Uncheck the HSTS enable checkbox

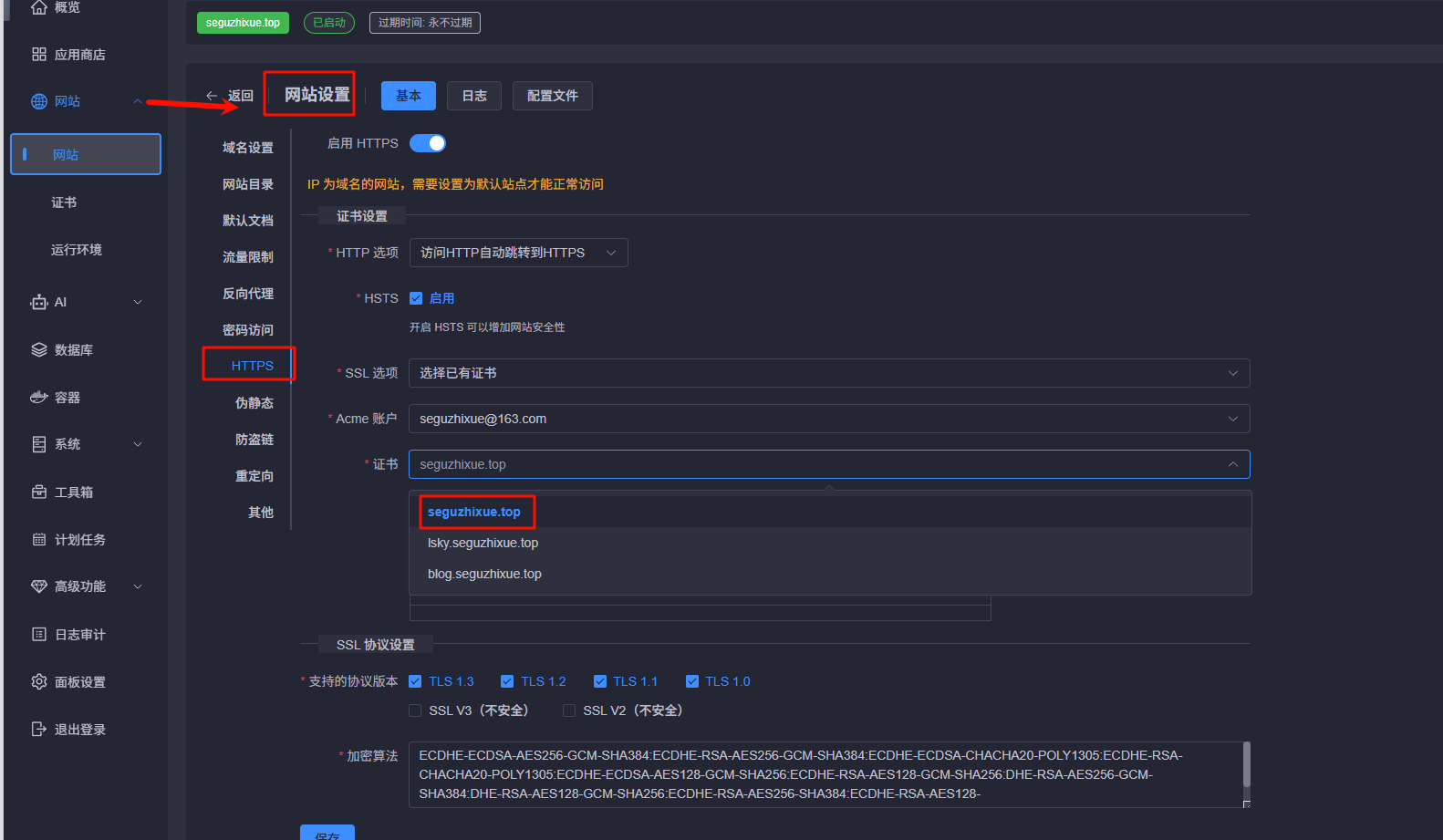tap(416, 298)
